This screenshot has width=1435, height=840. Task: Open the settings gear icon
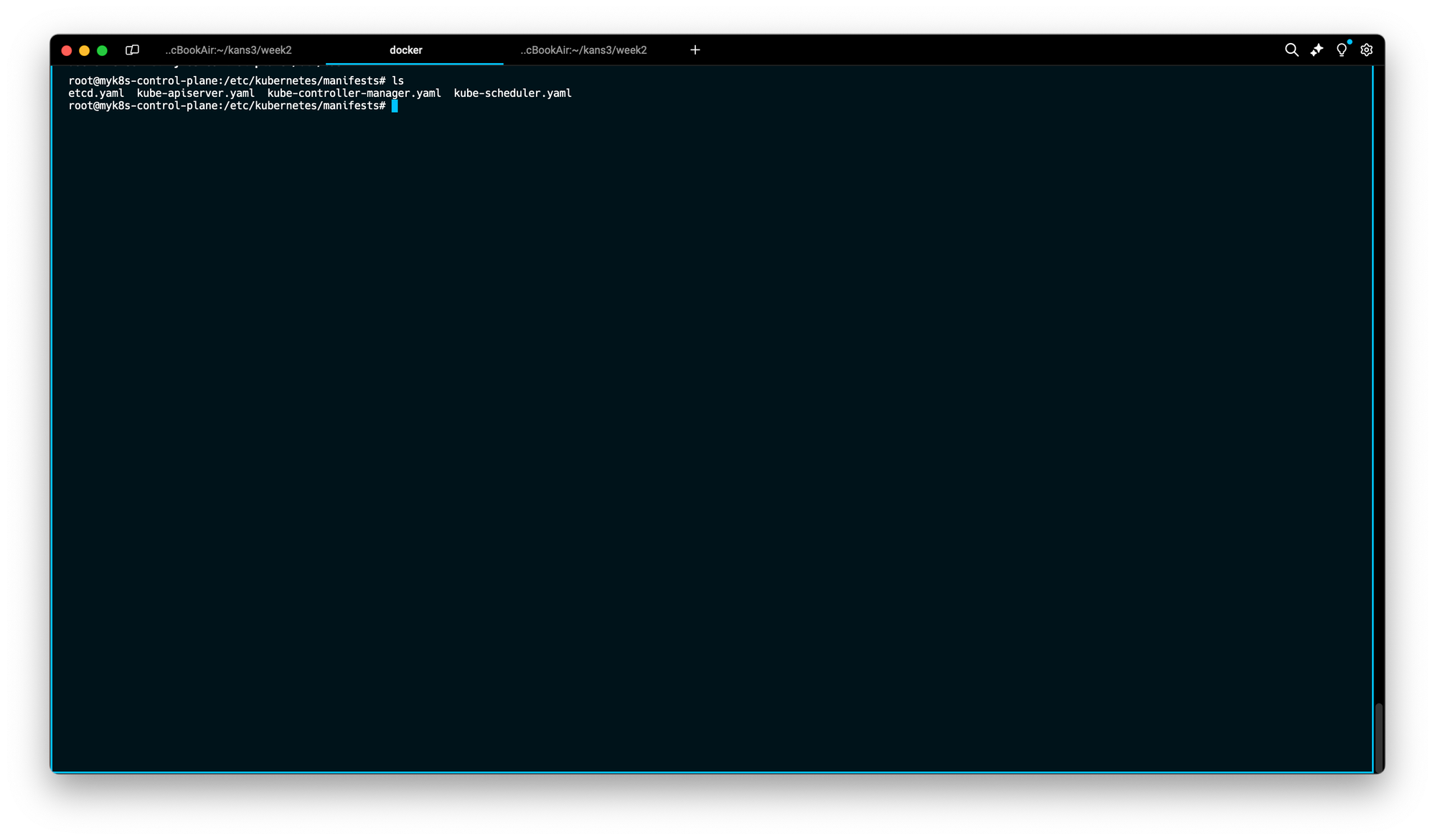1366,50
